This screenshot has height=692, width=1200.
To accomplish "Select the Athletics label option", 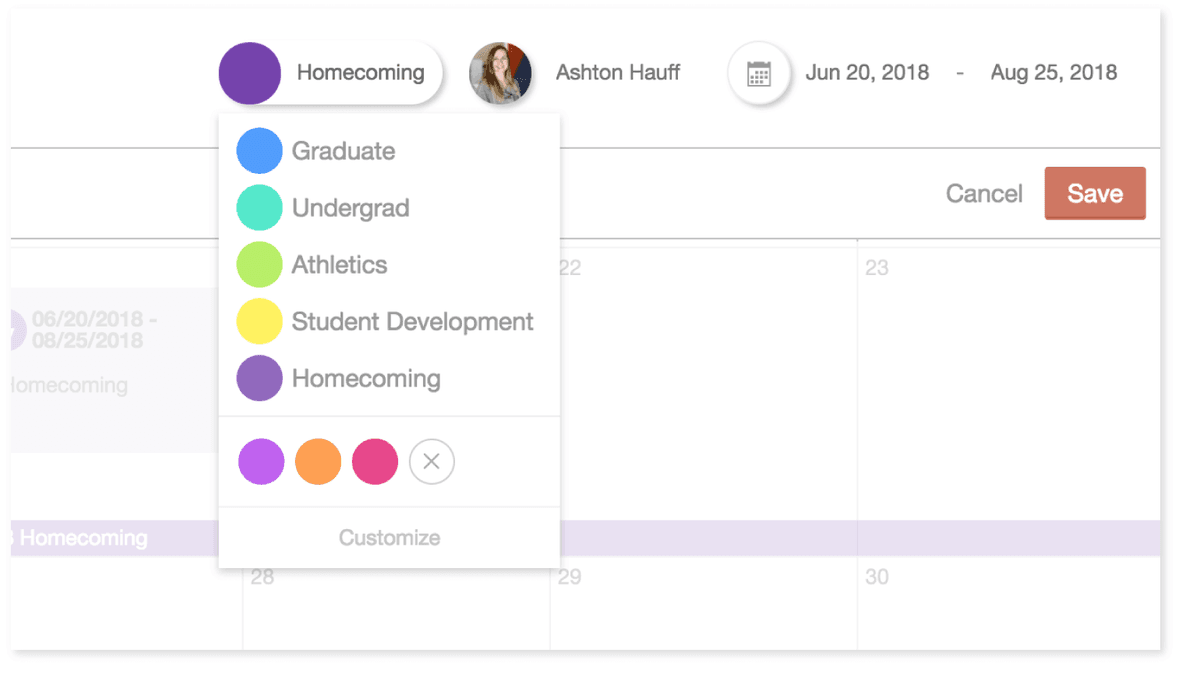I will pyautogui.click(x=339, y=264).
